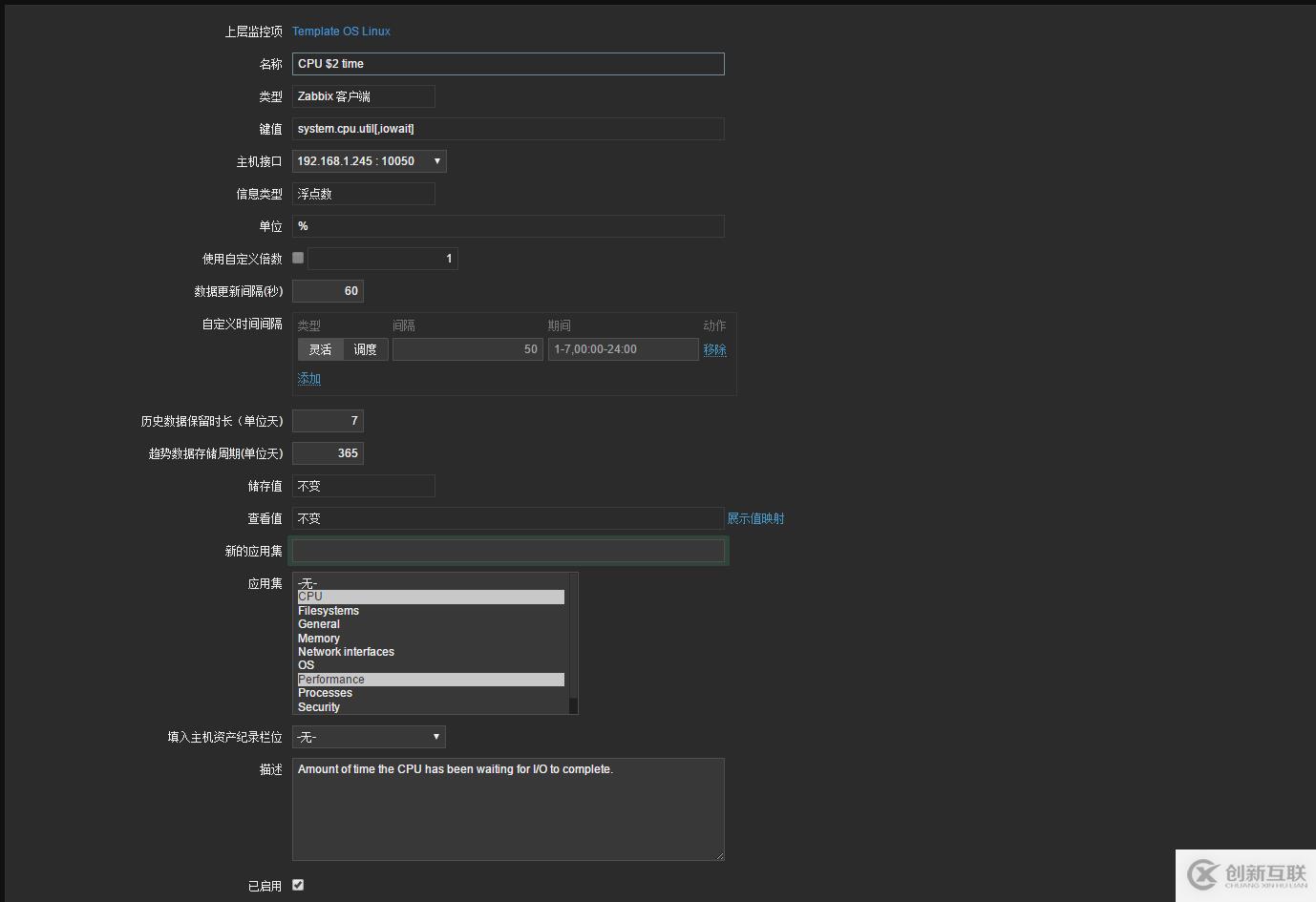
Task: Click the 新的应用集 input field
Action: (x=508, y=551)
